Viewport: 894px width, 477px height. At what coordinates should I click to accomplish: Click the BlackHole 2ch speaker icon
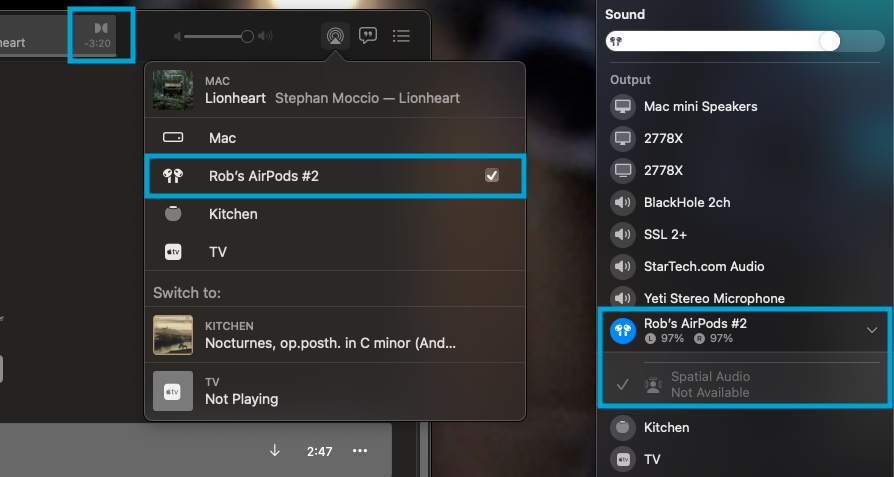(x=623, y=202)
